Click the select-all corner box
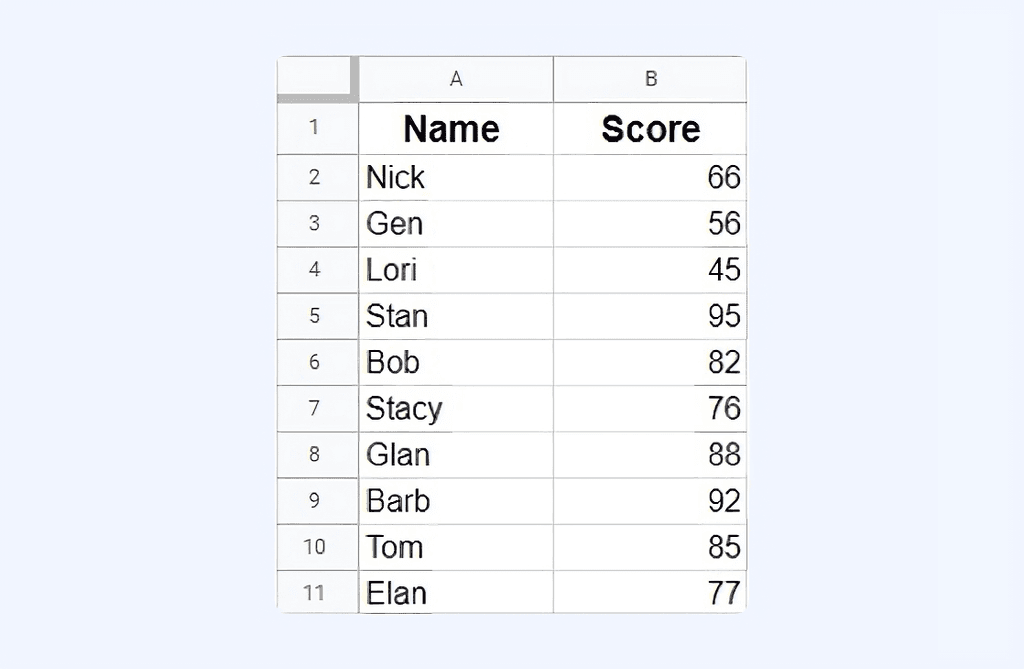 tap(315, 79)
